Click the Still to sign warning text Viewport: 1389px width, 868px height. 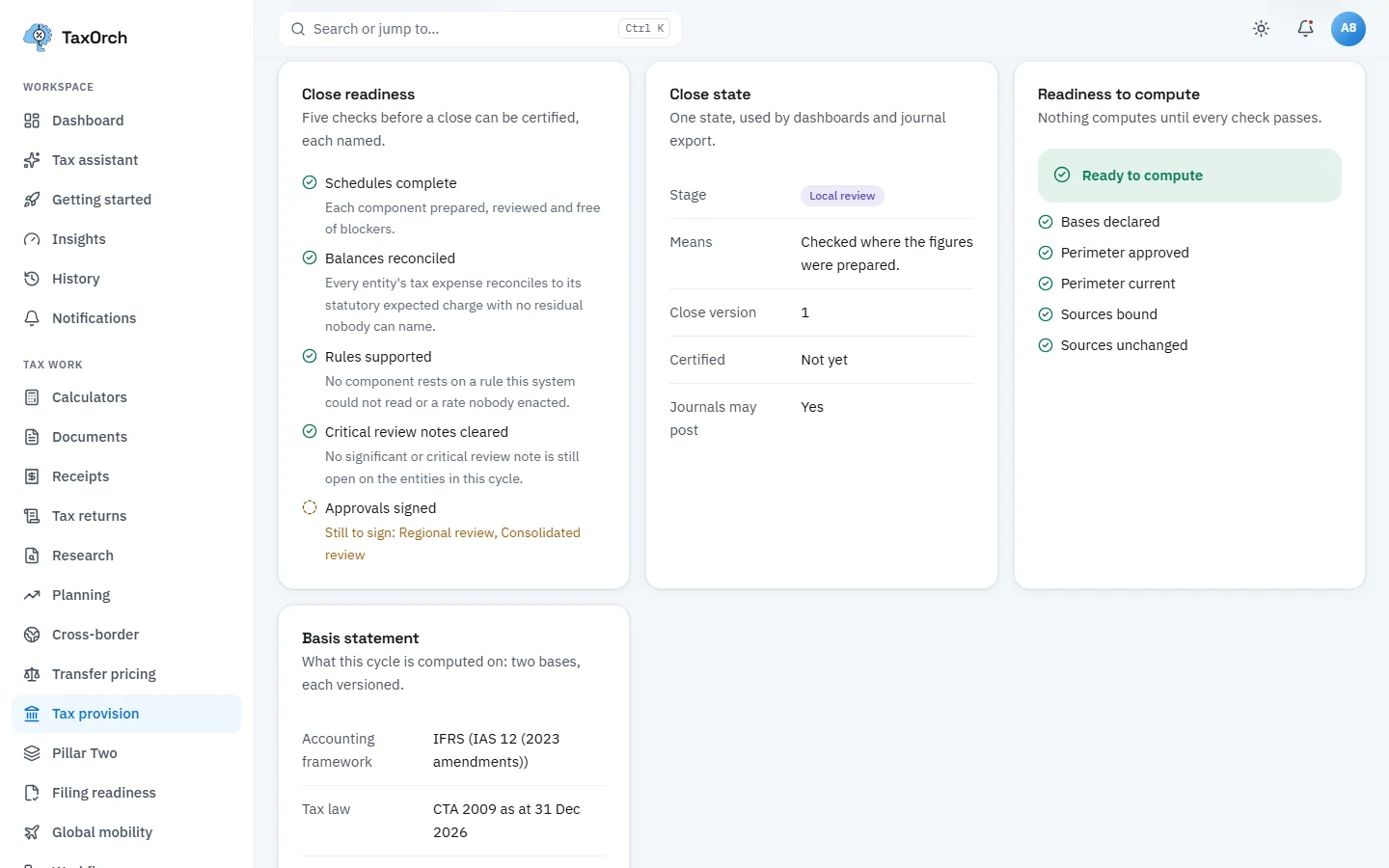click(452, 544)
